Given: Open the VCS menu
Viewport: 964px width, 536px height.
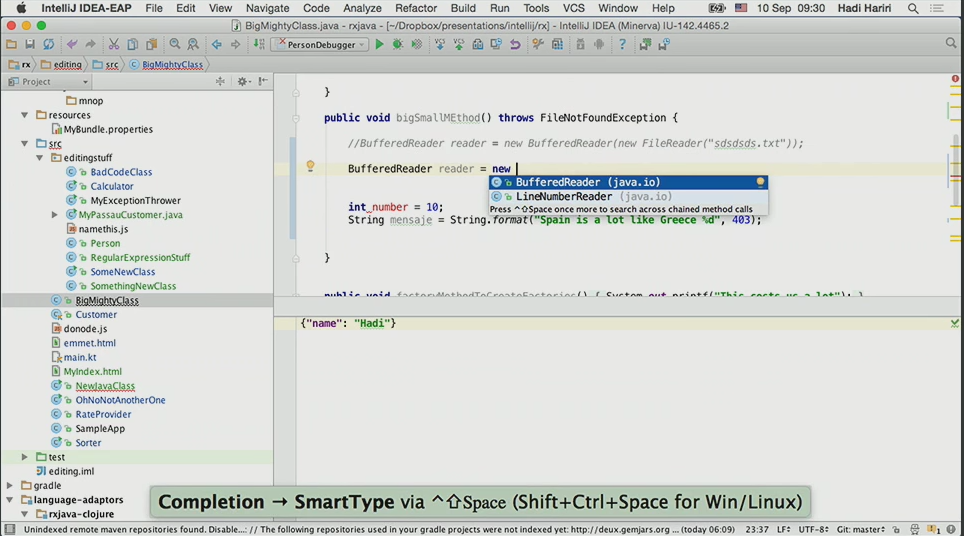Looking at the screenshot, I should [x=574, y=8].
